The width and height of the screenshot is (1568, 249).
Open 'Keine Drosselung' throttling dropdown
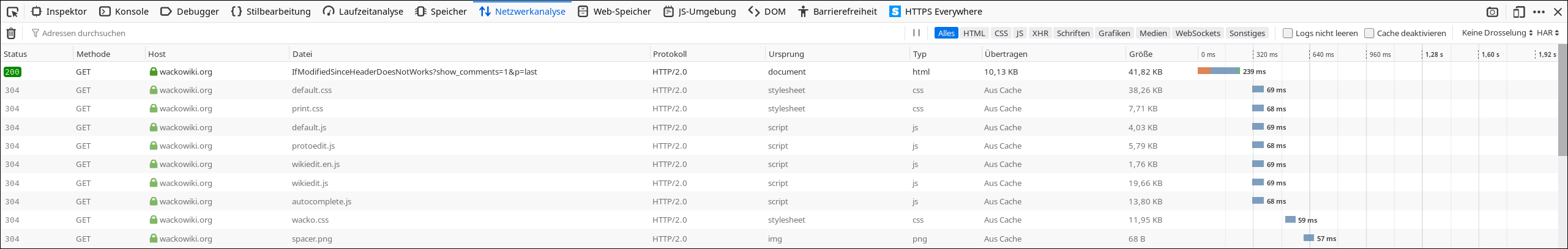click(x=1497, y=33)
